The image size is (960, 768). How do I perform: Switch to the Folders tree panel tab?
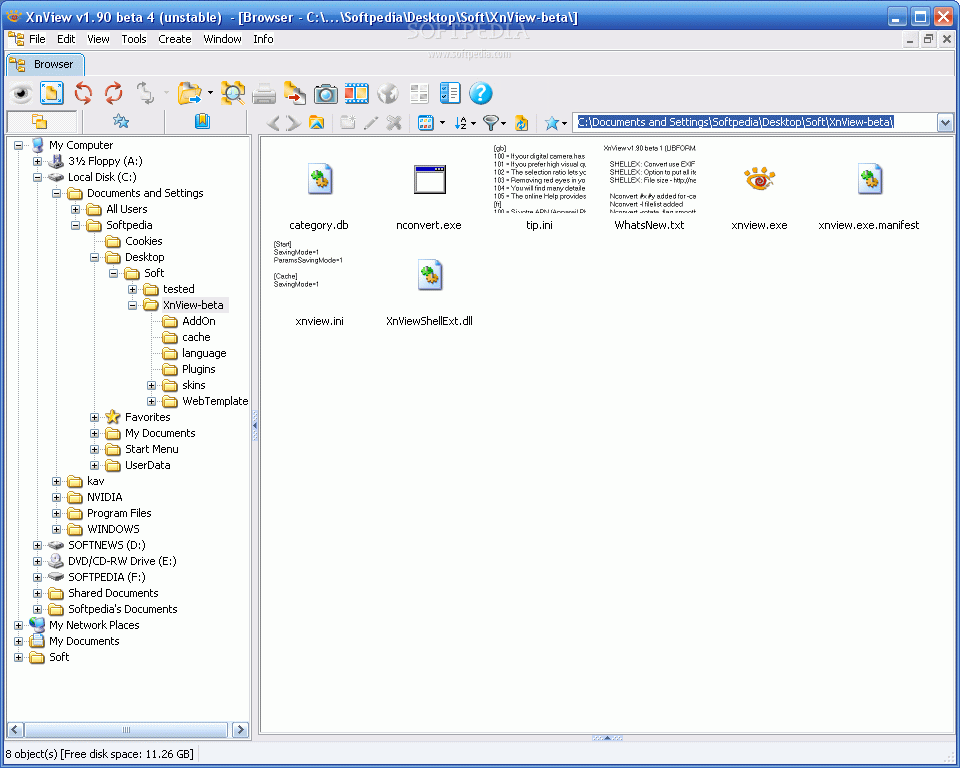[x=40, y=121]
